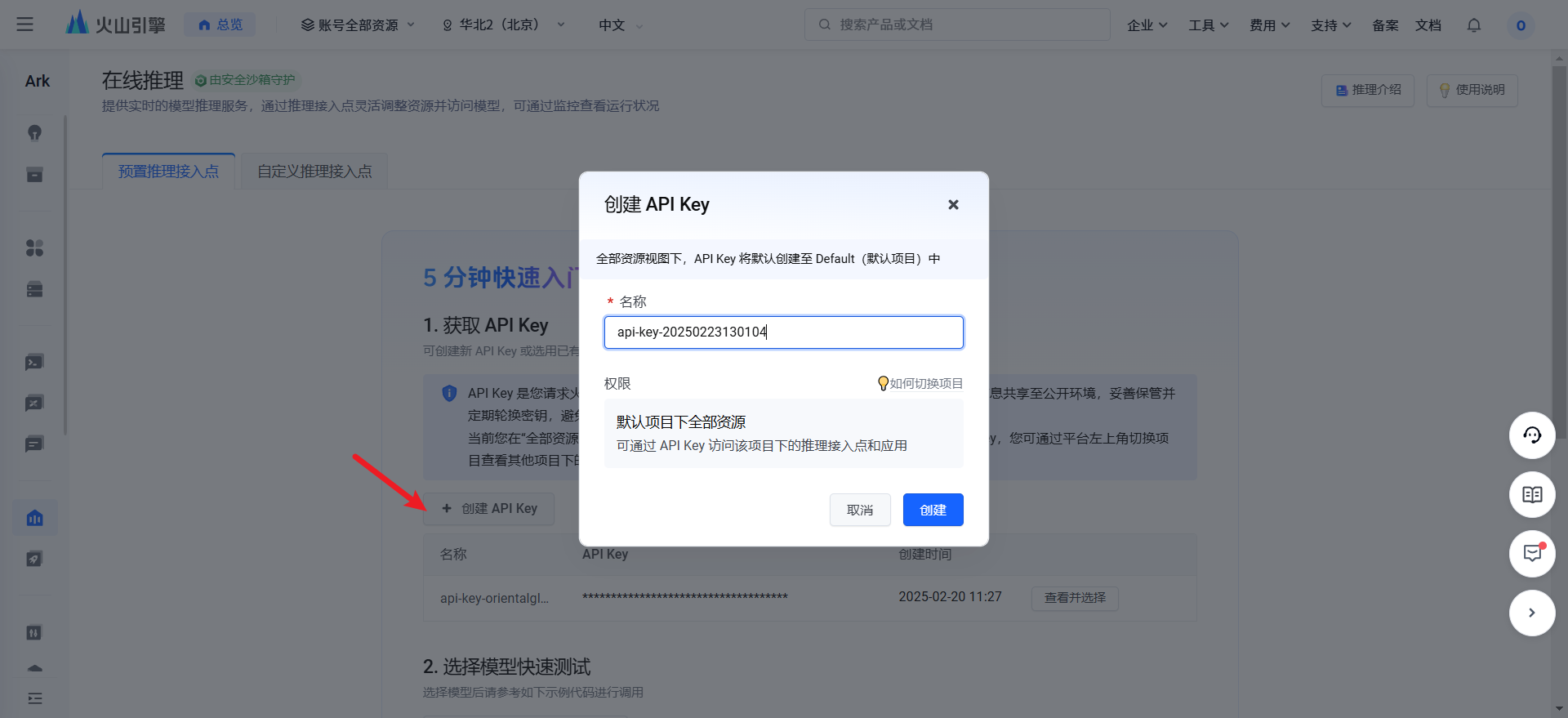The image size is (1568, 718).
Task: Open the customer support headset floating button
Action: [x=1532, y=435]
